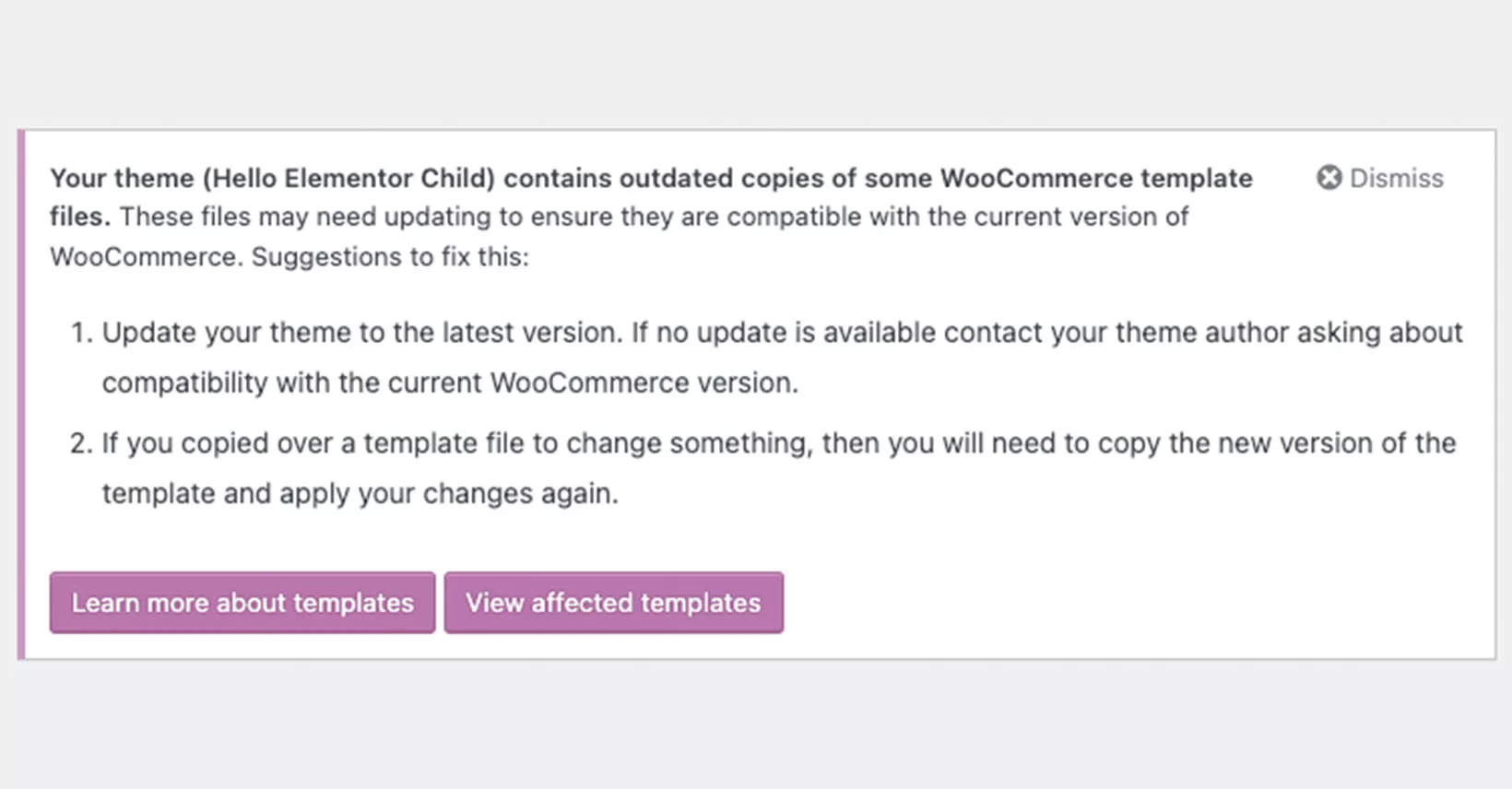Click the Hello Elementor Child theme name
1512x789 pixels.
[x=354, y=178]
